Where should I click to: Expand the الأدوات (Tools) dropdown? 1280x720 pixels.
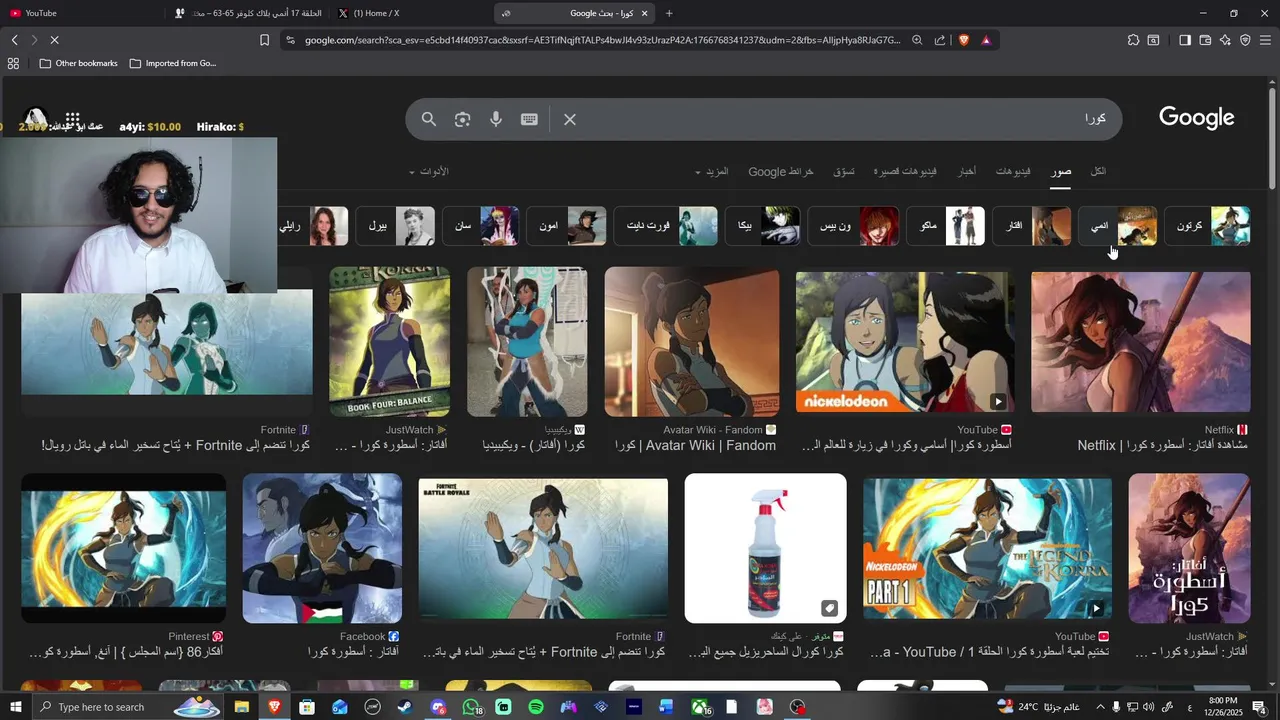coord(429,171)
